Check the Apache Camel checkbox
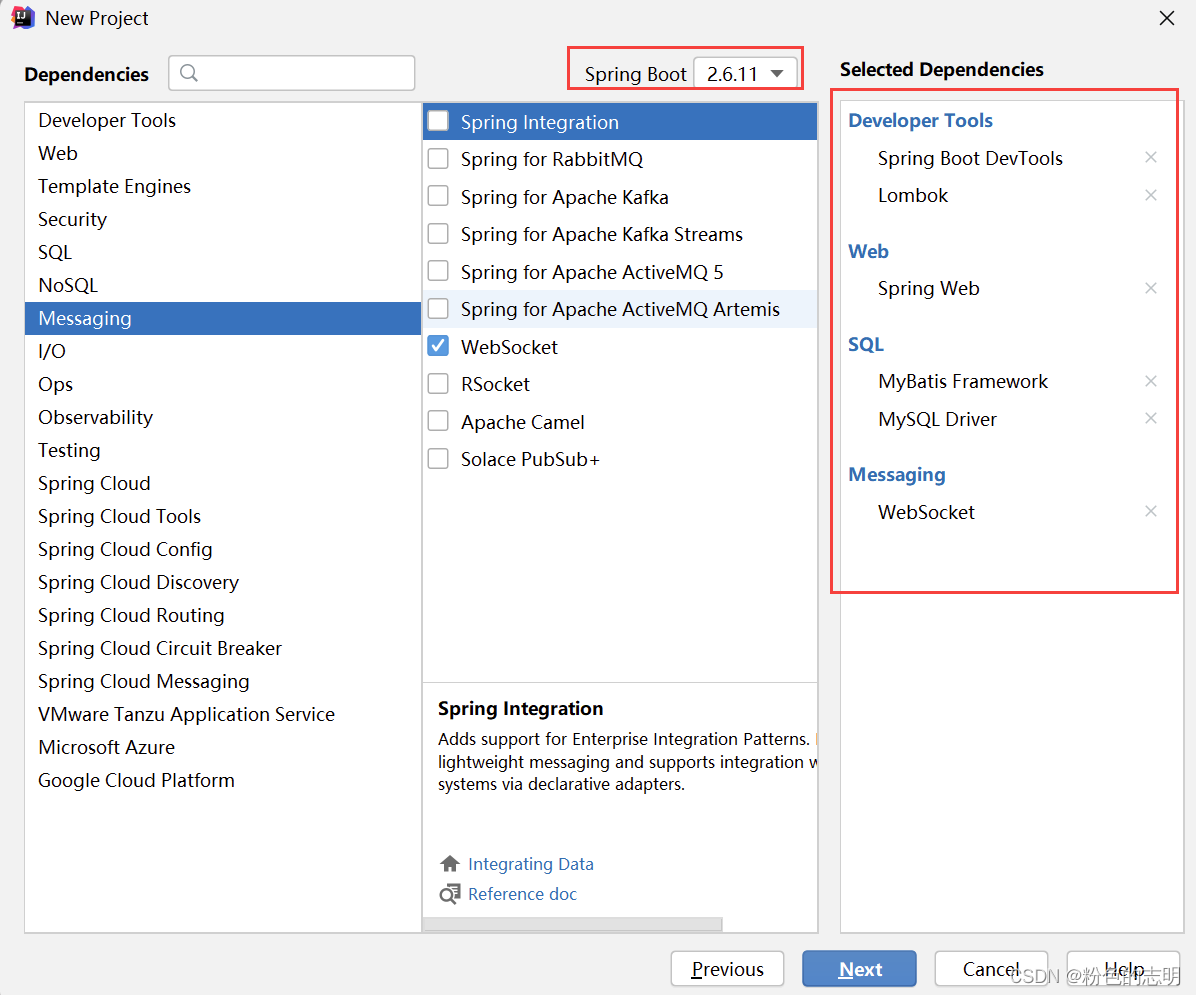This screenshot has height=995, width=1196. [438, 421]
